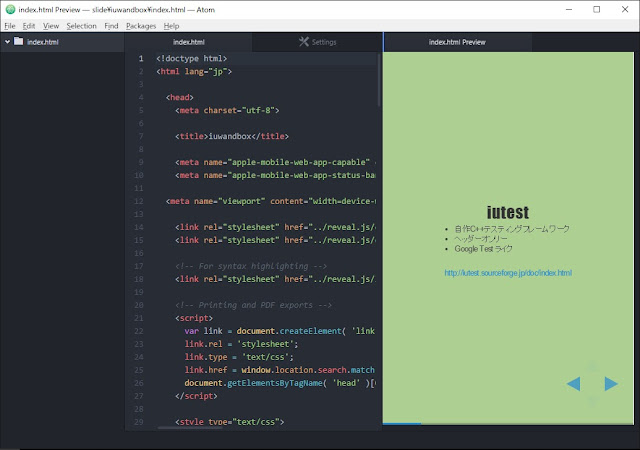The width and height of the screenshot is (640, 450).
Task: Click the Settings tab tools icon
Action: pyautogui.click(x=304, y=42)
